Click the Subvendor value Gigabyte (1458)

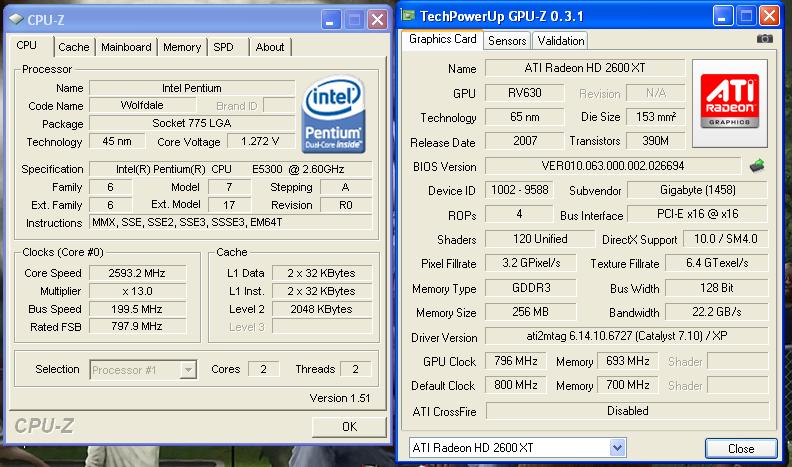click(698, 190)
